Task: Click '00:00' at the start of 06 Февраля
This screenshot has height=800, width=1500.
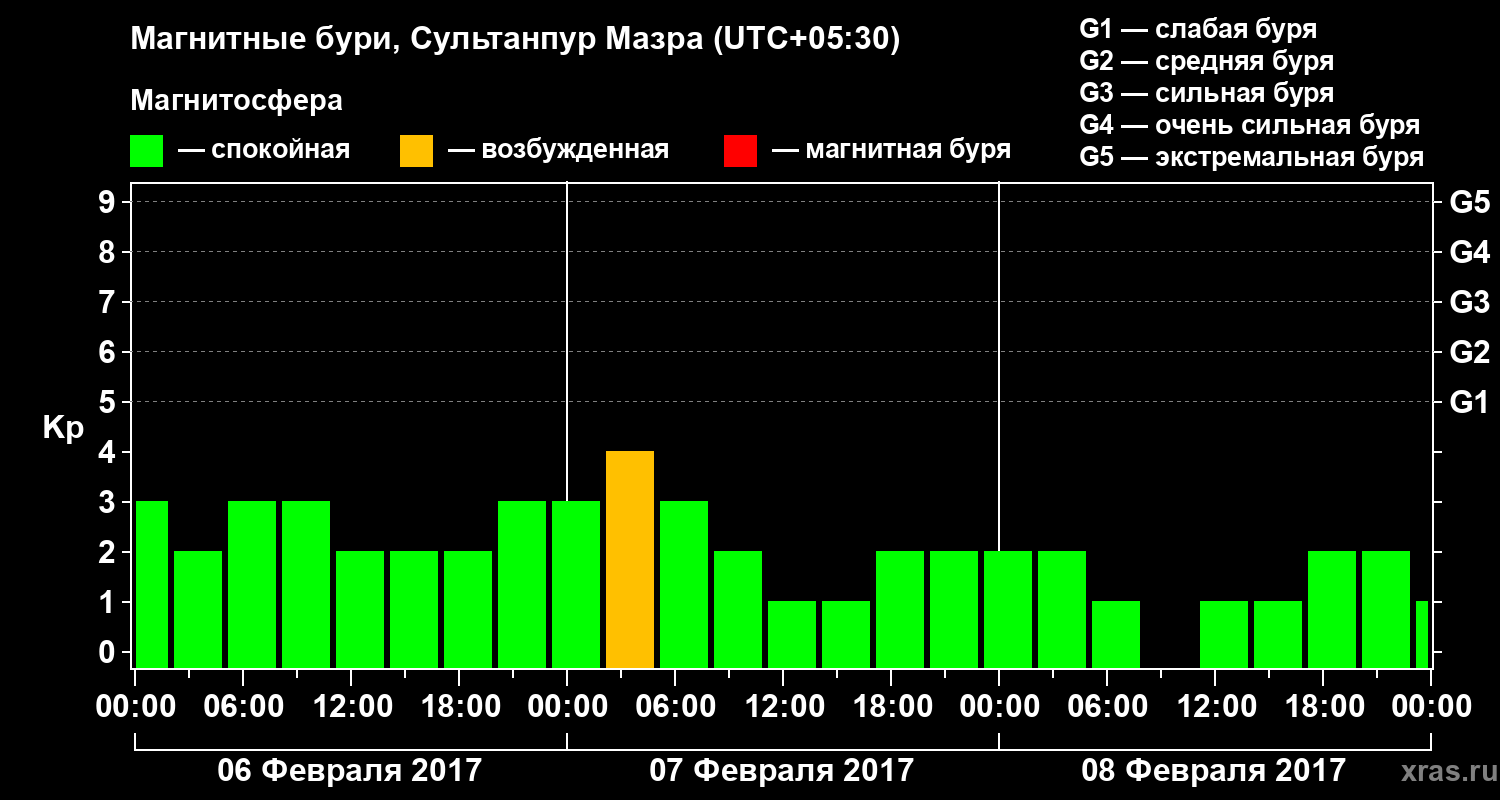Action: click(135, 706)
